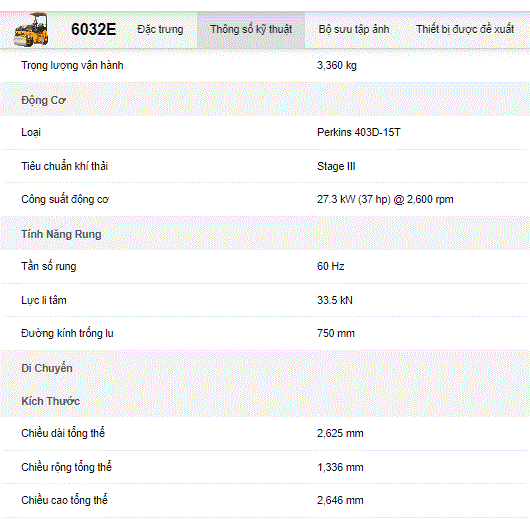
Task: Click the 6032E roller thumbnail image
Action: tap(31, 29)
